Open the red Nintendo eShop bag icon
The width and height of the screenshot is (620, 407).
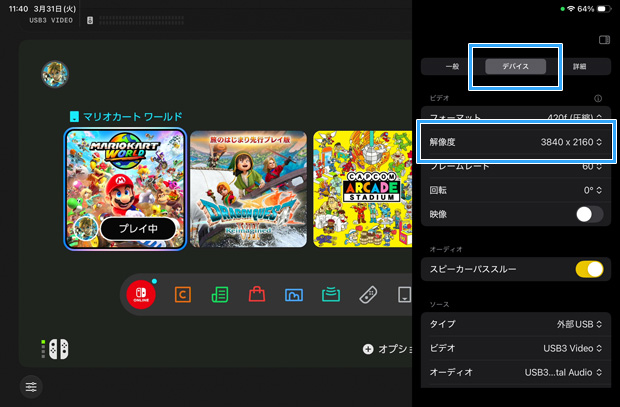point(257,295)
